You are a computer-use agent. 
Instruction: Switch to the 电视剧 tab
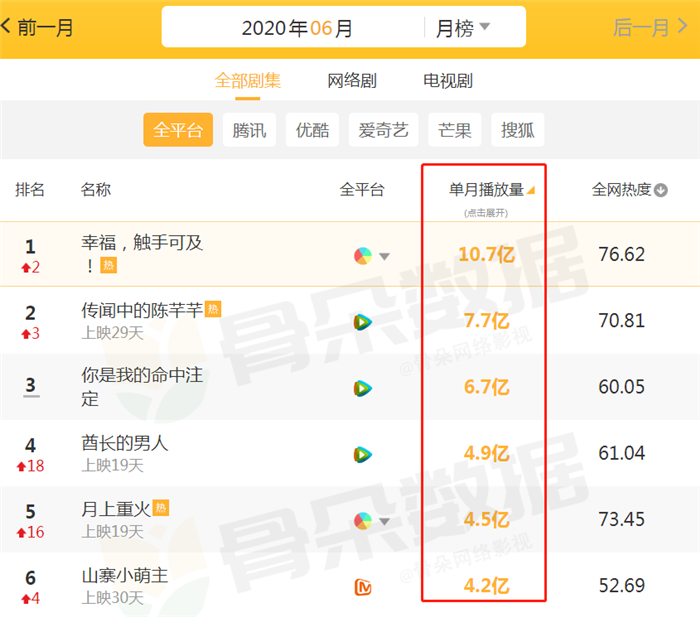[447, 81]
